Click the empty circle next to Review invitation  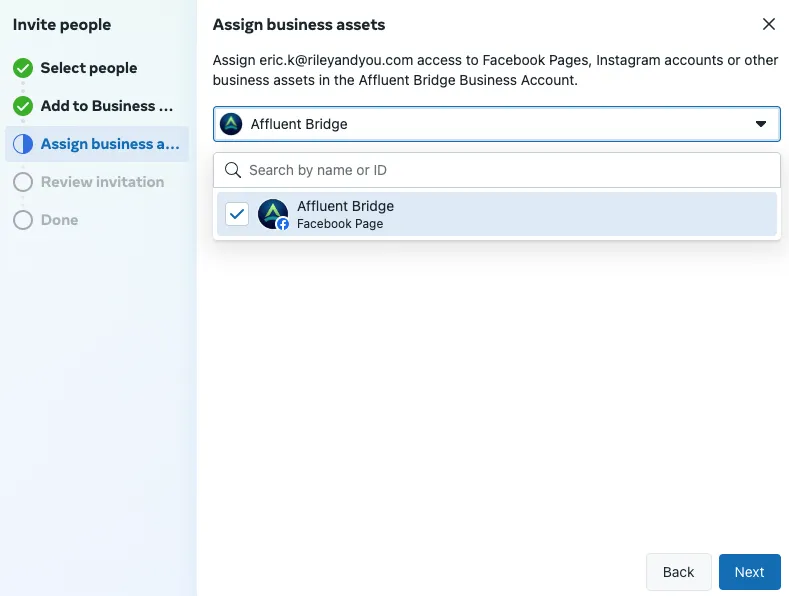(x=23, y=182)
